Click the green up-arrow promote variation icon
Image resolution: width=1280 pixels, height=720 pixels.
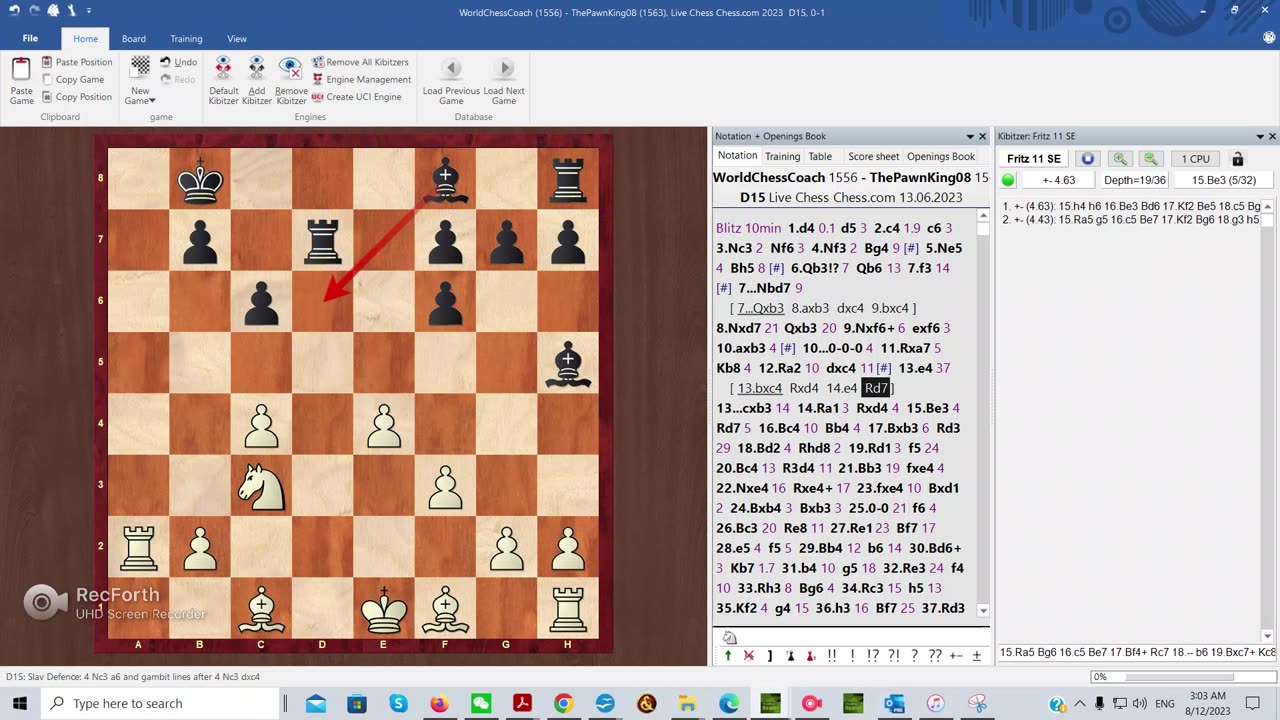(x=728, y=656)
